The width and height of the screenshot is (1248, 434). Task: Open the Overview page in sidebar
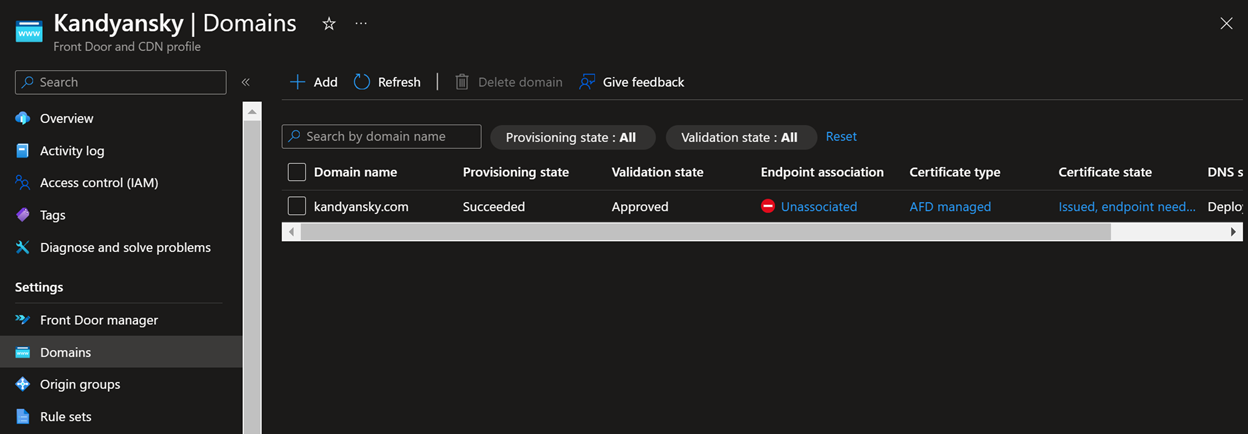tap(66, 118)
